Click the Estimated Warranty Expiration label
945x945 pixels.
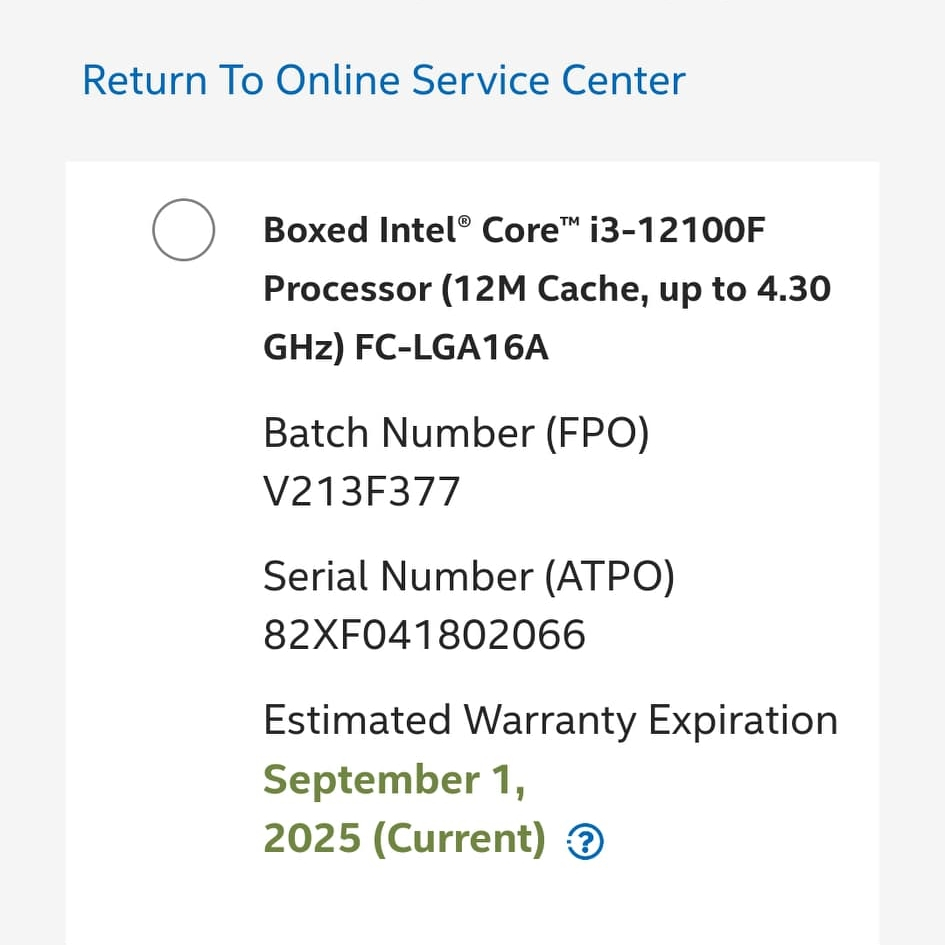550,720
